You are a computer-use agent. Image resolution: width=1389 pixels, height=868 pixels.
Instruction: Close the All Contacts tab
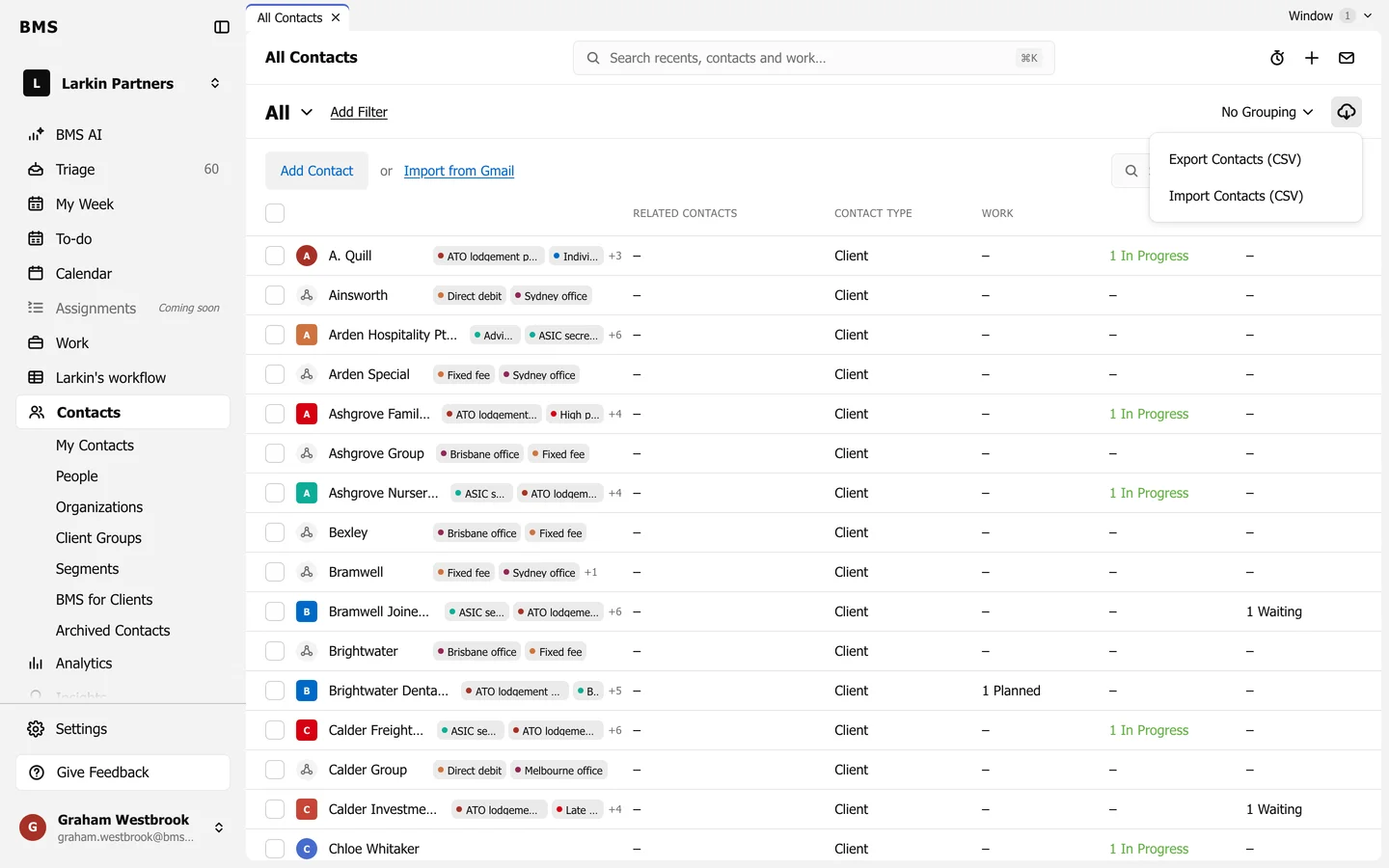click(x=336, y=17)
